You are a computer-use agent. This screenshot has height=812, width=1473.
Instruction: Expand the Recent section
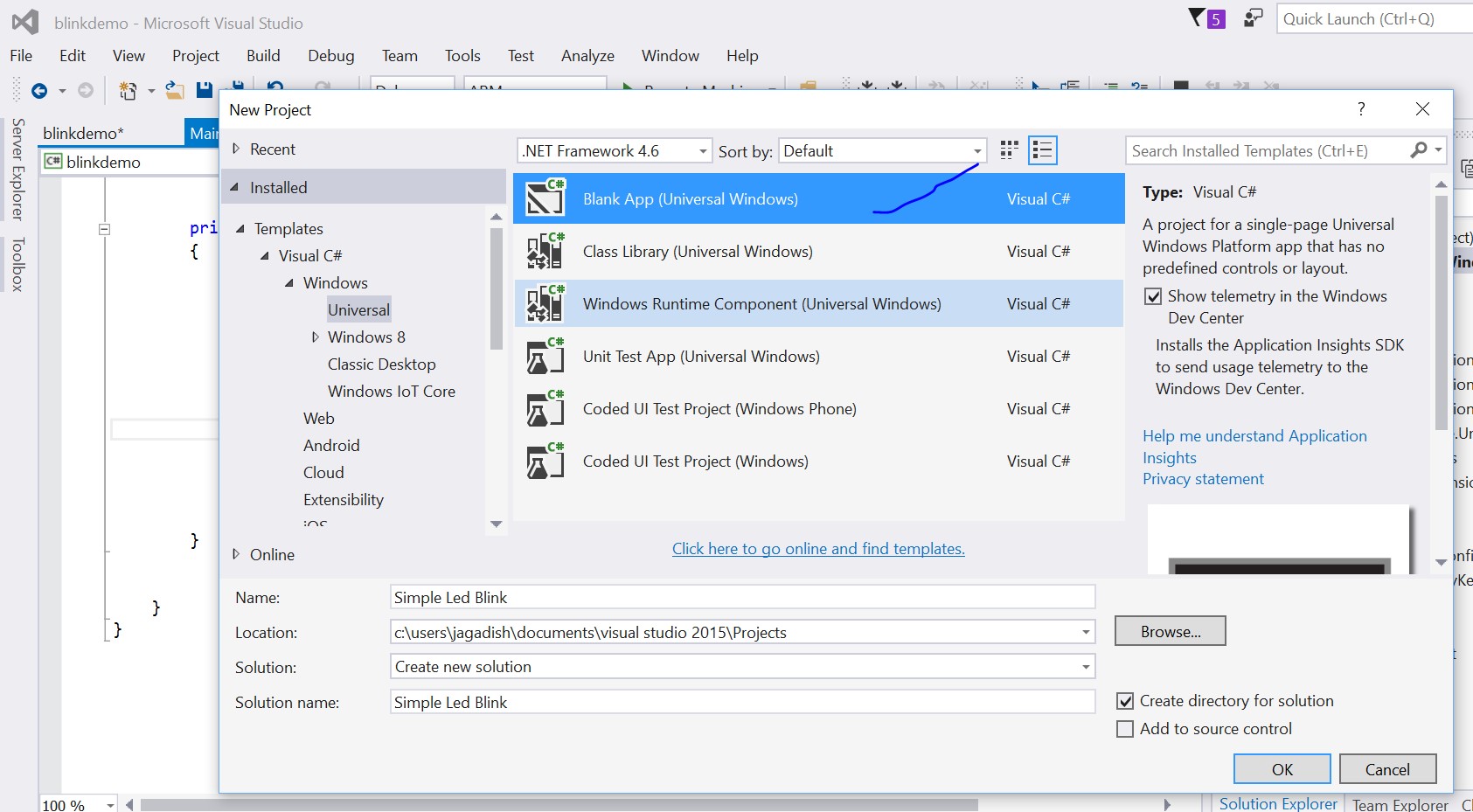tap(235, 149)
